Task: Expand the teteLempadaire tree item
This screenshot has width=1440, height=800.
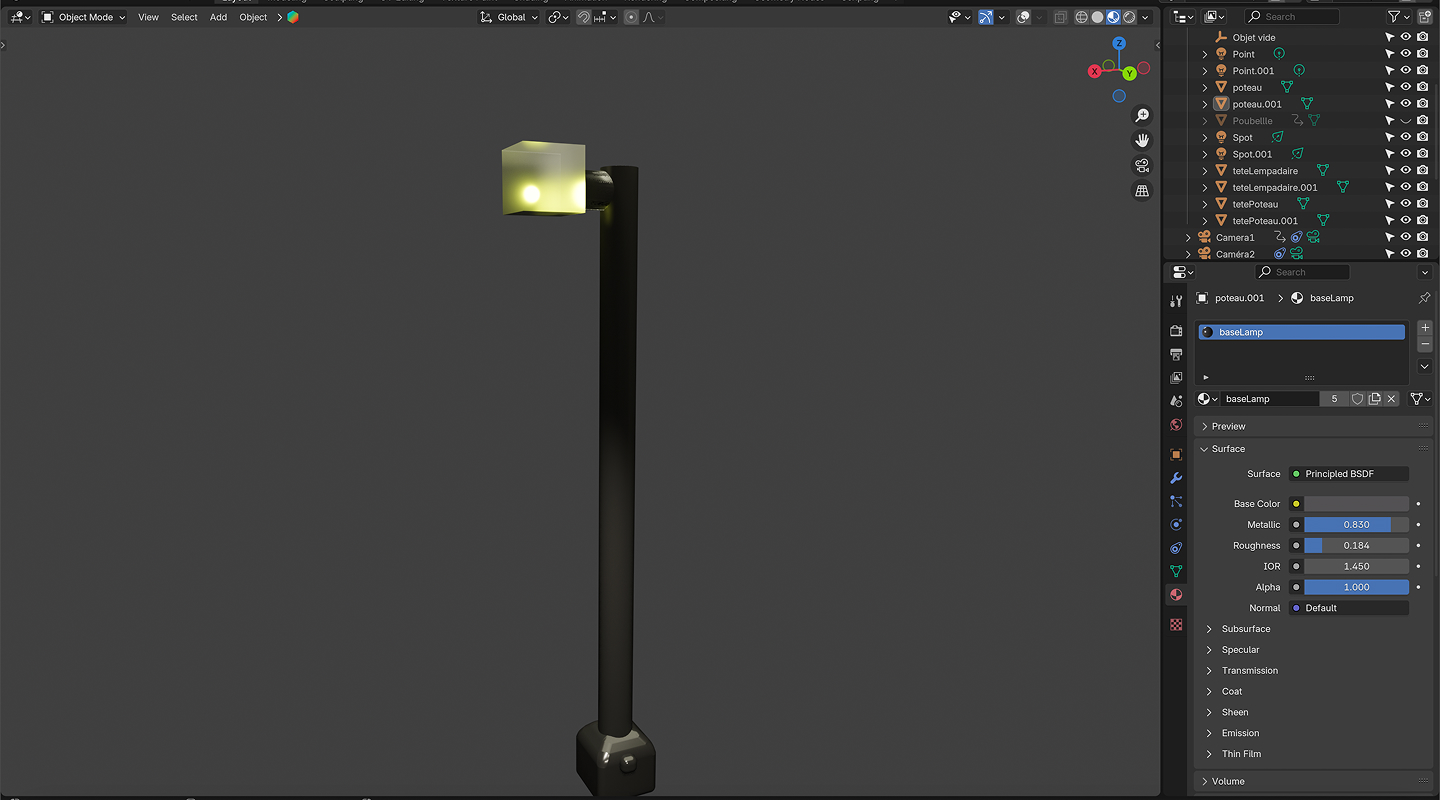Action: [1205, 171]
